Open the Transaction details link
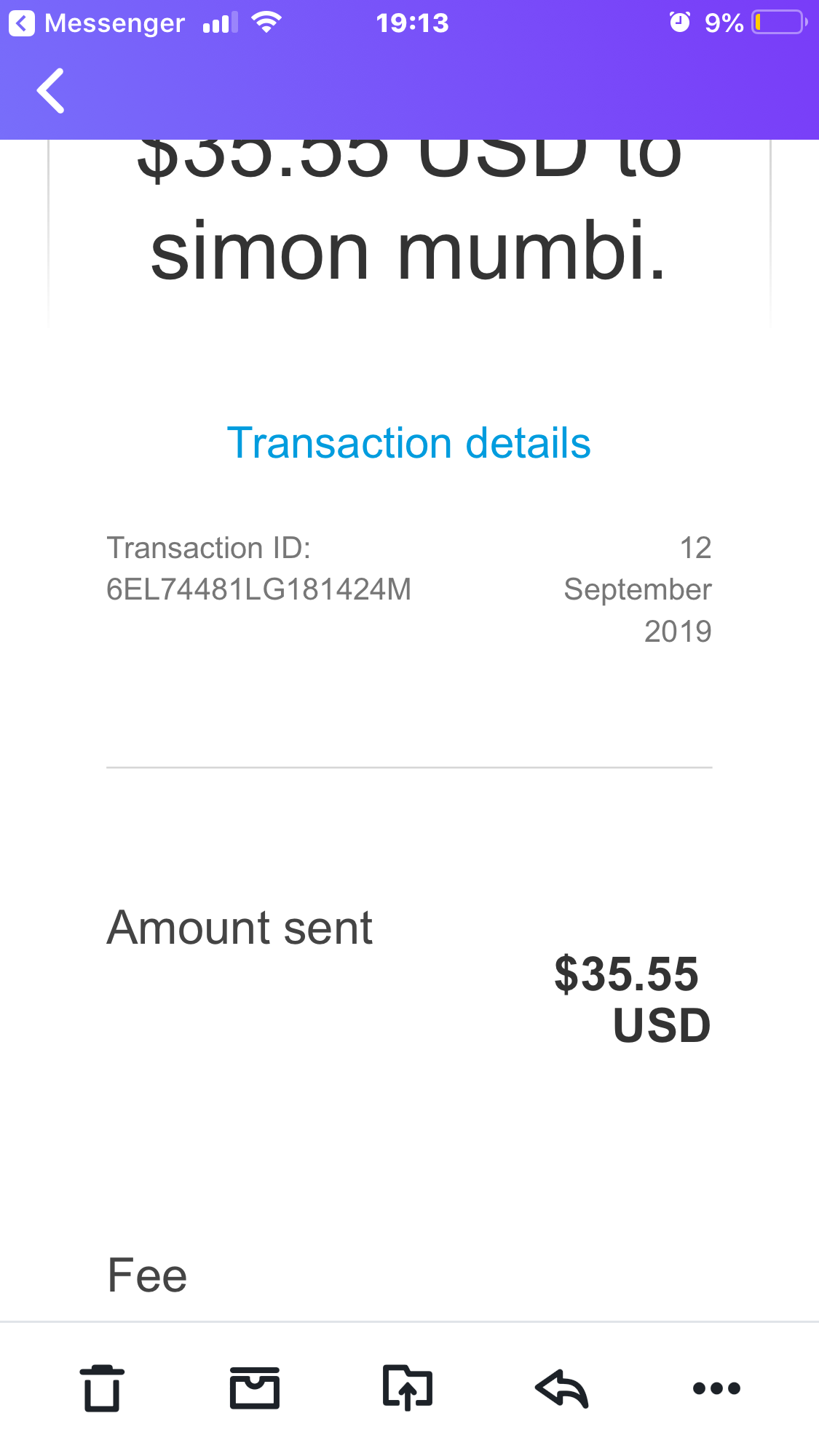The width and height of the screenshot is (819, 1456). 408,443
